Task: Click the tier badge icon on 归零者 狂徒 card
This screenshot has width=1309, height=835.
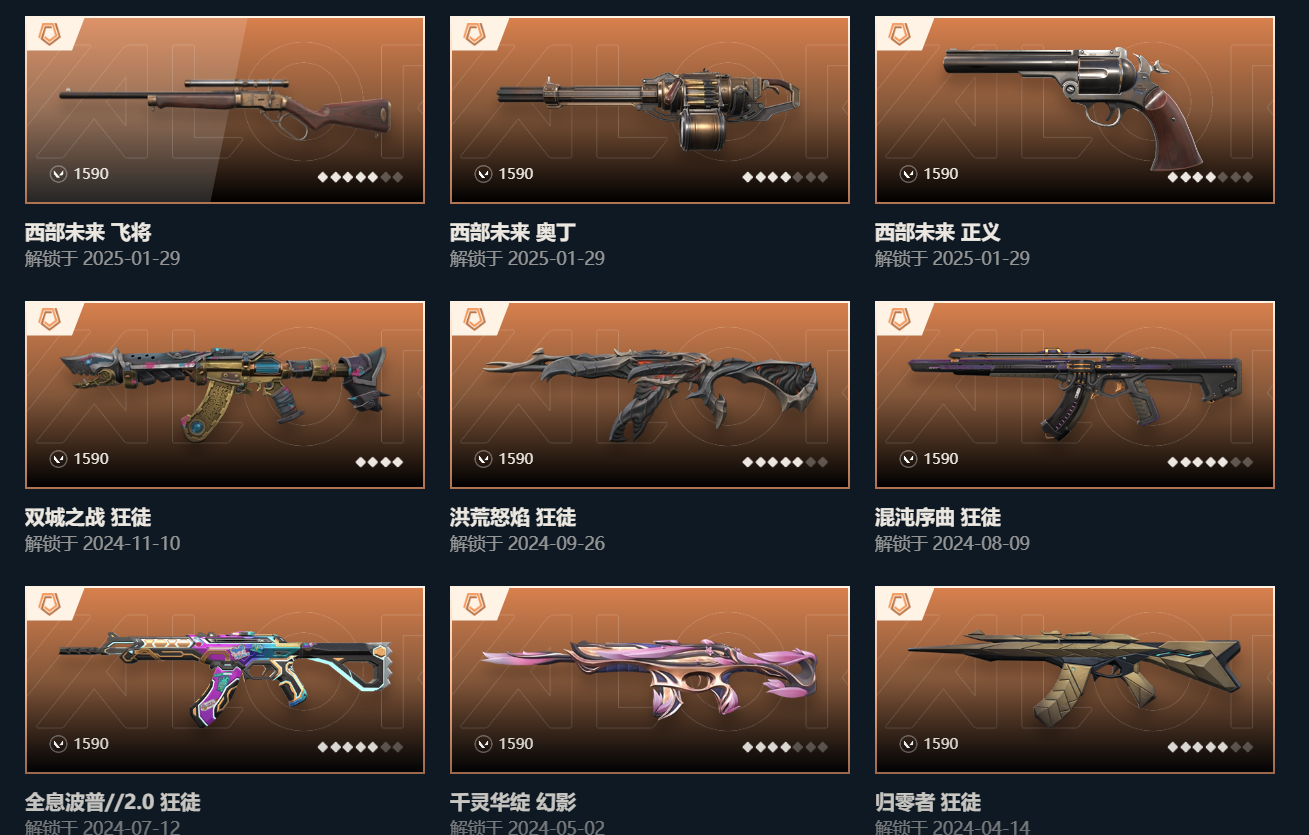Action: pyautogui.click(x=899, y=604)
